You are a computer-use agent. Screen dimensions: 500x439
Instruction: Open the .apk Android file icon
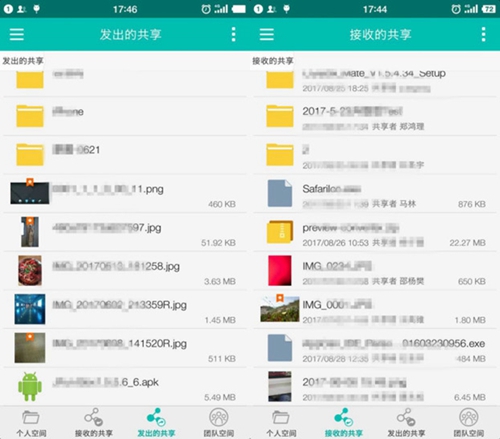30,387
